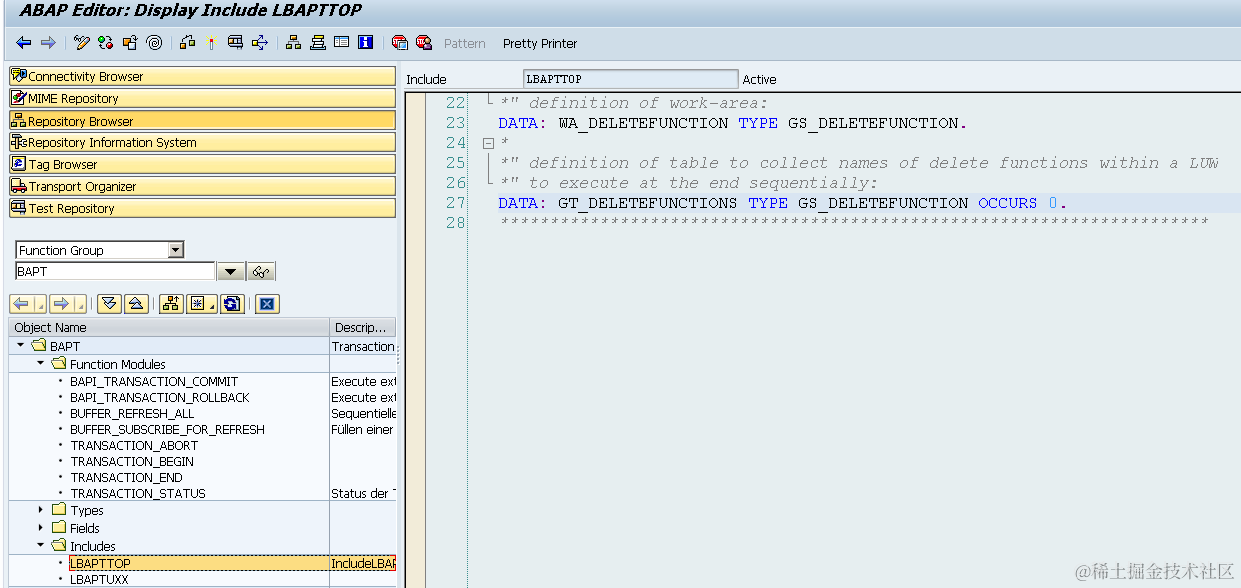The image size is (1241, 588).
Task: Click the Pattern button
Action: tap(465, 43)
